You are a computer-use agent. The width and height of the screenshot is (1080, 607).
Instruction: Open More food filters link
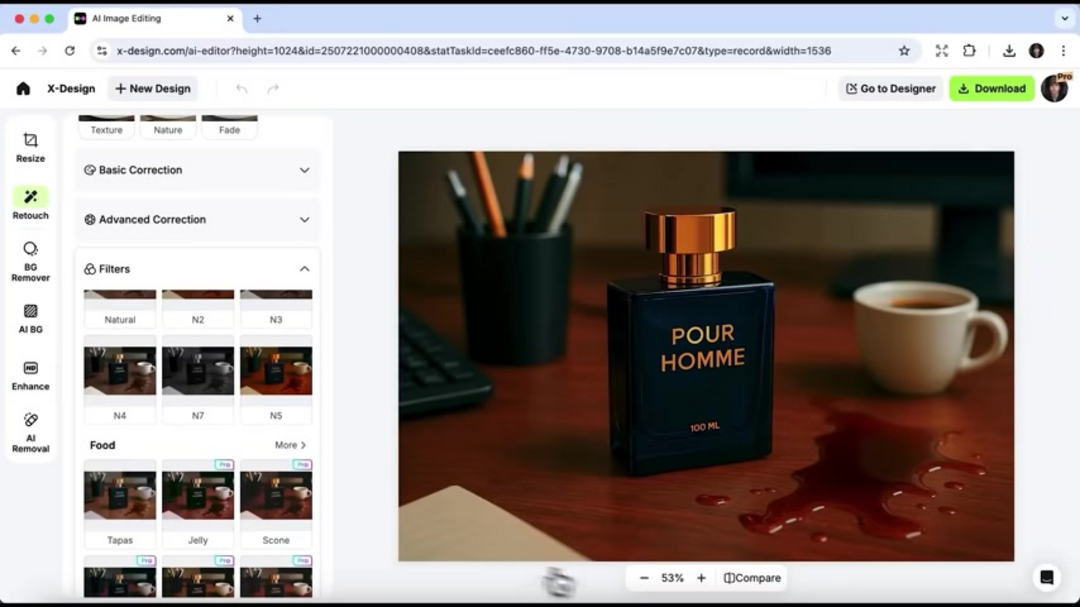pos(290,445)
